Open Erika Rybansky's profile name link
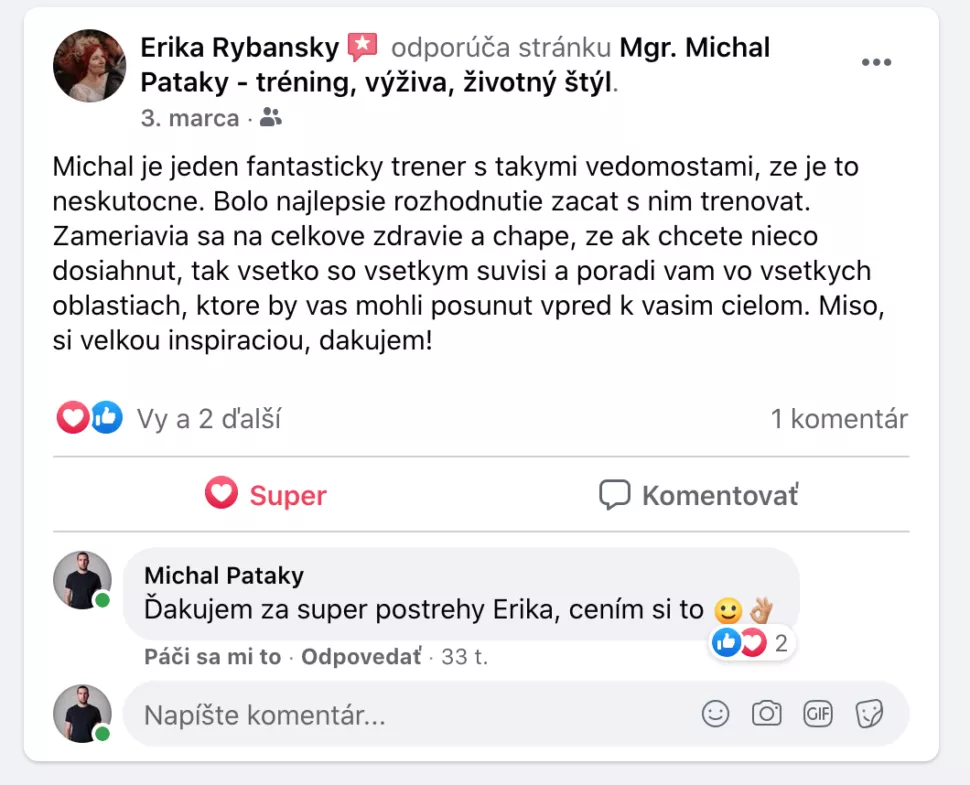Image resolution: width=970 pixels, height=785 pixels. pyautogui.click(x=239, y=48)
